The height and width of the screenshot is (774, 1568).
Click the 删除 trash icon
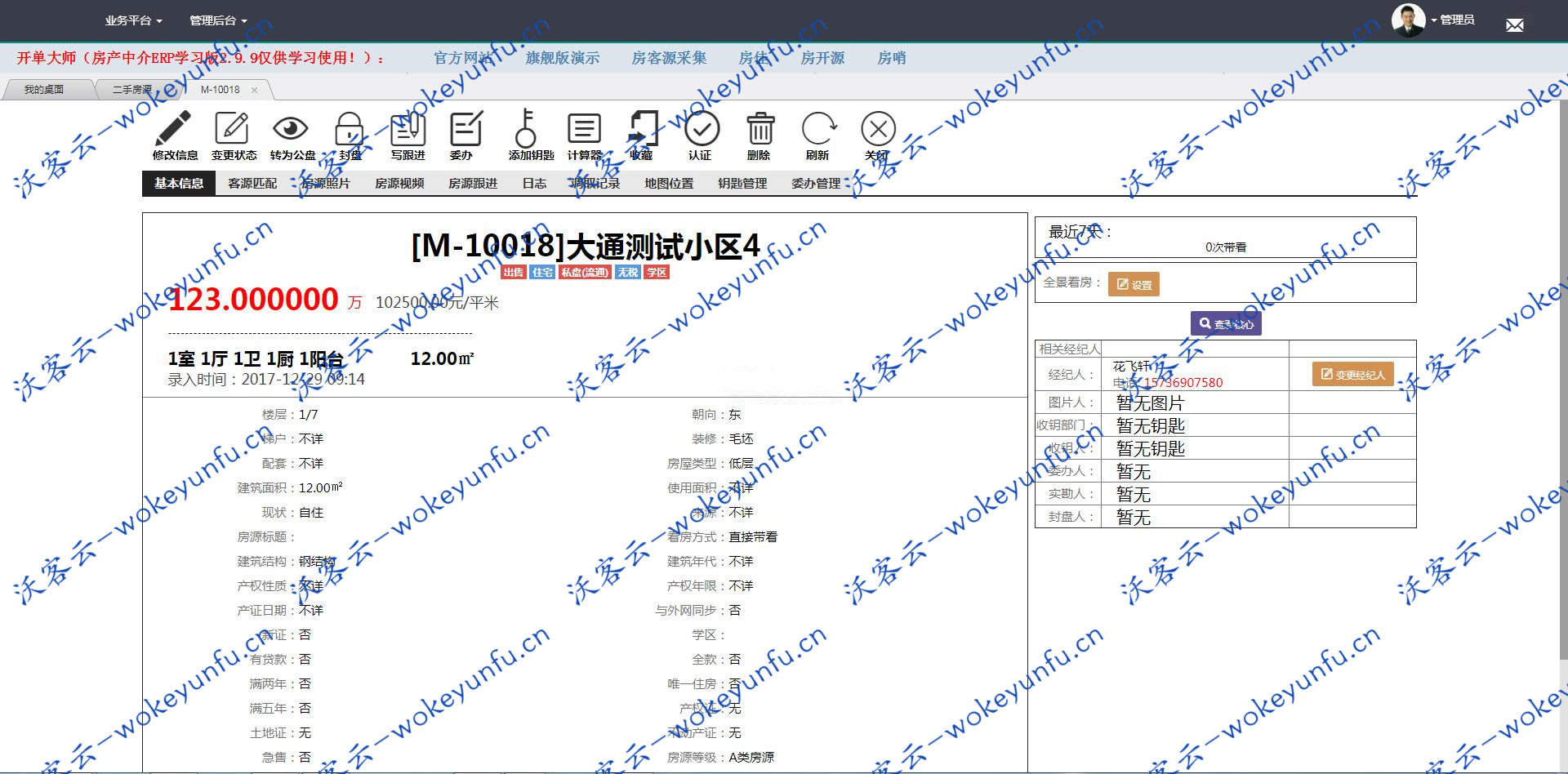[760, 128]
